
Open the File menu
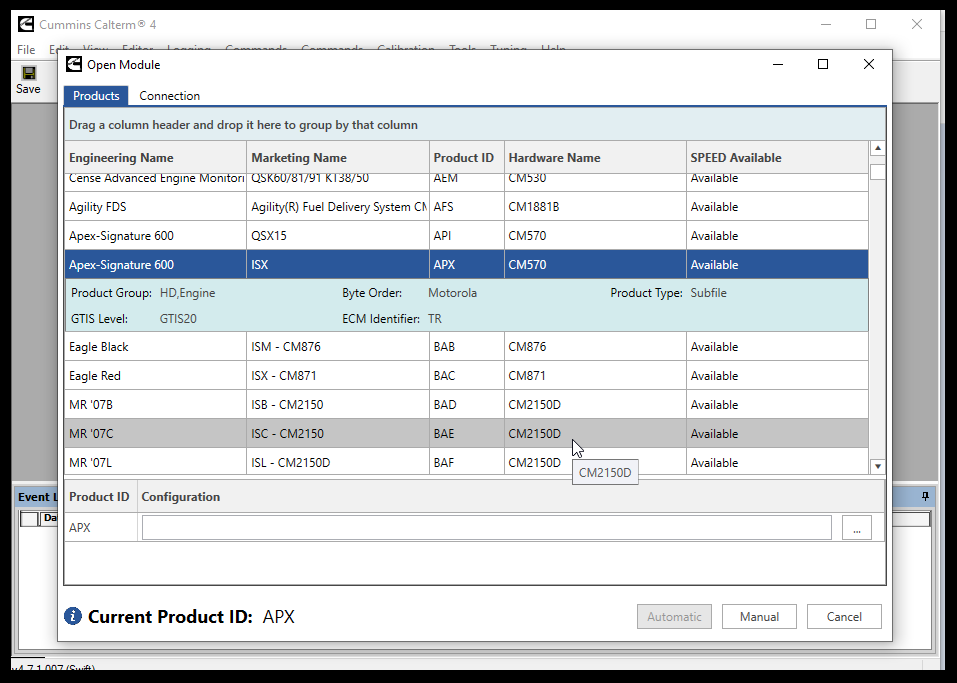tap(26, 50)
